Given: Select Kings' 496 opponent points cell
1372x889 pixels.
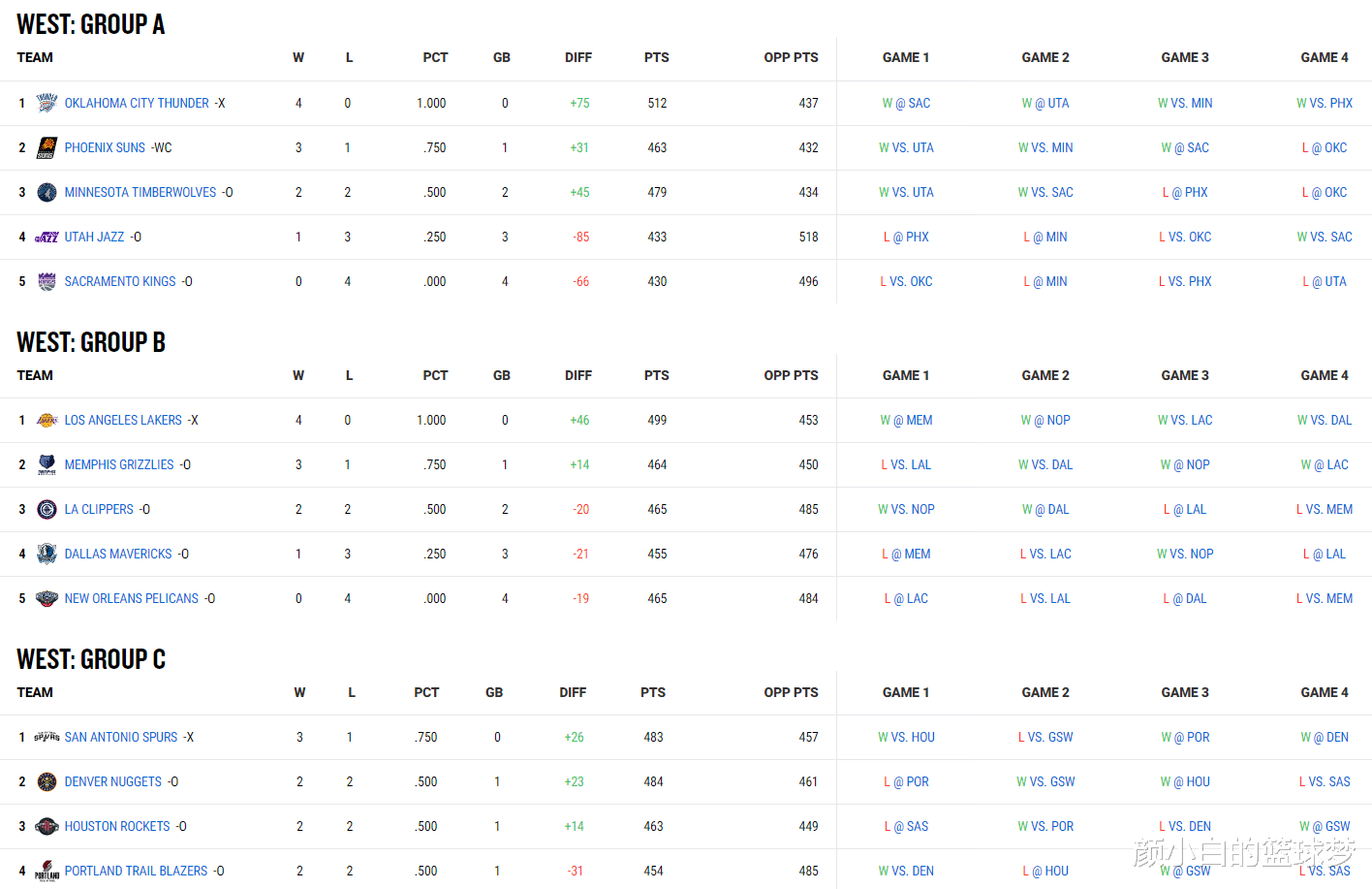Looking at the screenshot, I should tap(808, 281).
